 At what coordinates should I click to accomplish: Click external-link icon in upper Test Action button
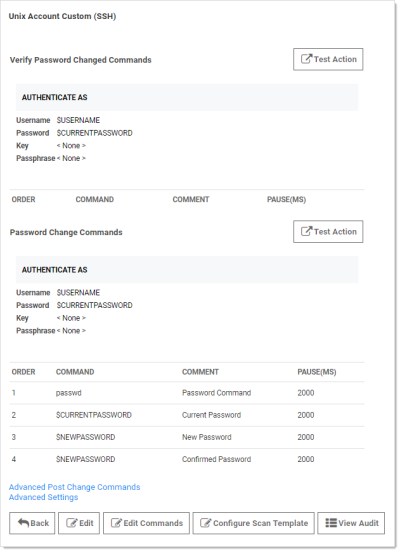[x=306, y=59]
